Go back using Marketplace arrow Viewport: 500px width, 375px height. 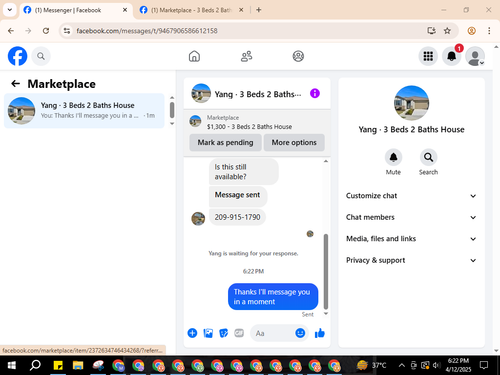click(15, 84)
